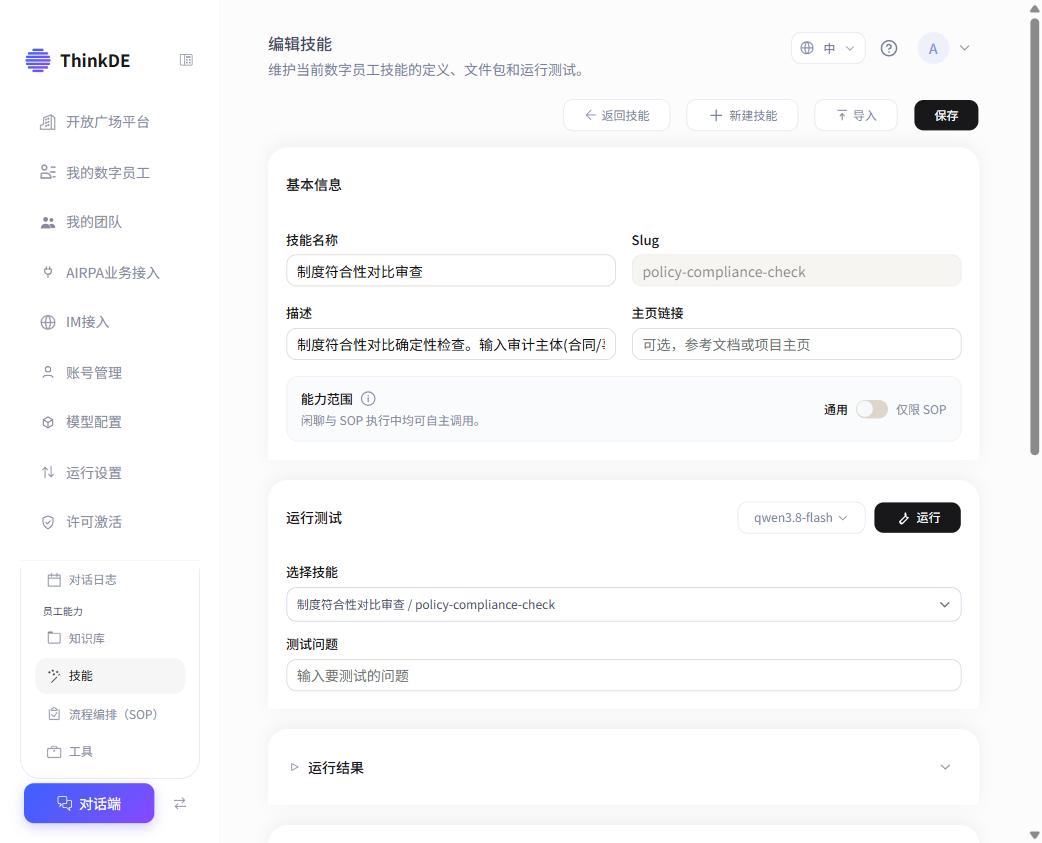Open 许可激活 in sidebar
Image resolution: width=1042 pixels, height=843 pixels.
[x=94, y=522]
